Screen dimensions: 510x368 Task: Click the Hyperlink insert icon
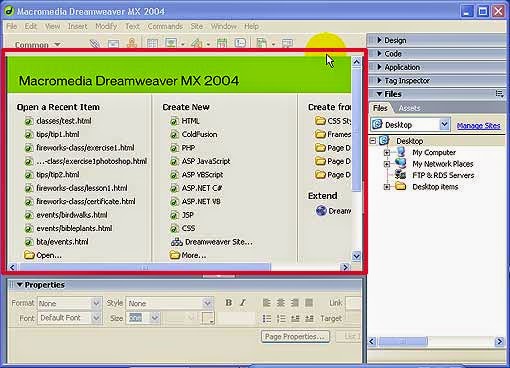pos(95,43)
